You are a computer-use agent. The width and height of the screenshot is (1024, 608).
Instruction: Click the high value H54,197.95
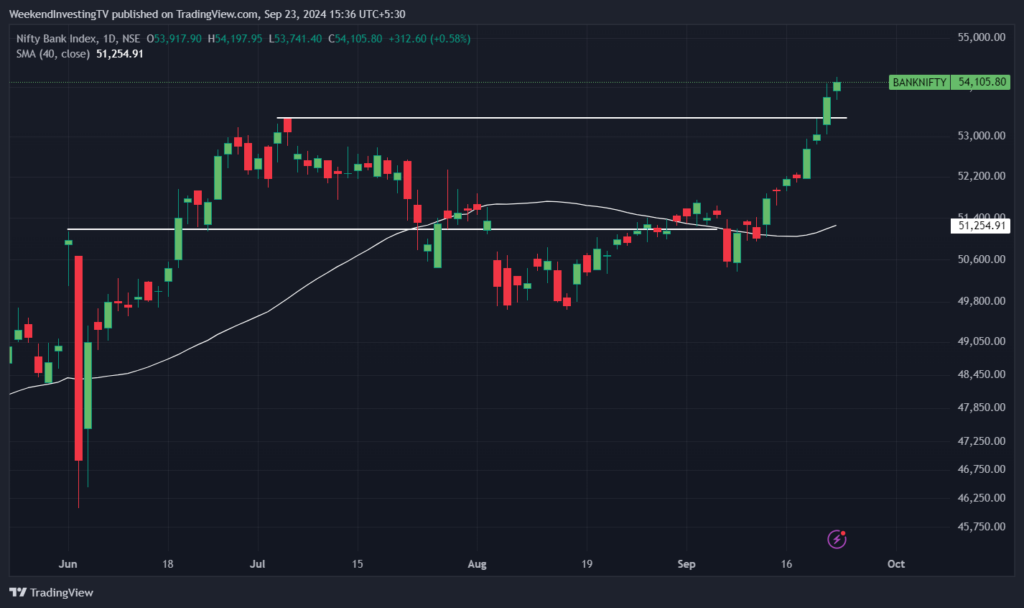coord(235,39)
